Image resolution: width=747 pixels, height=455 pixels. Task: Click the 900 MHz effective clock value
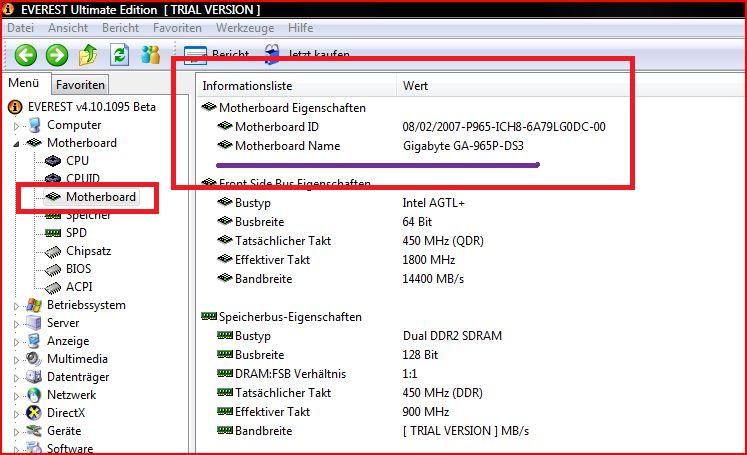(425, 412)
